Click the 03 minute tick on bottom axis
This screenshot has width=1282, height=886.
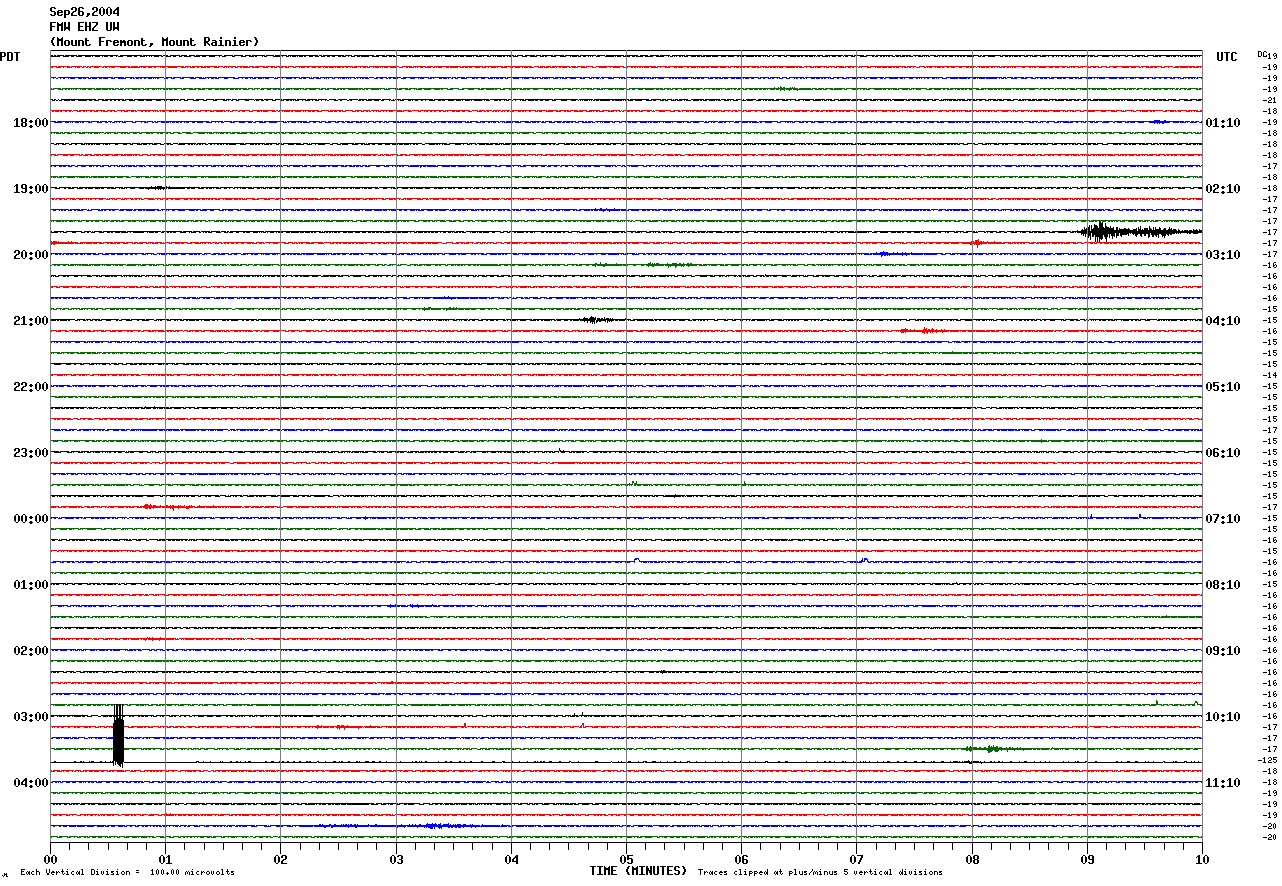396,858
